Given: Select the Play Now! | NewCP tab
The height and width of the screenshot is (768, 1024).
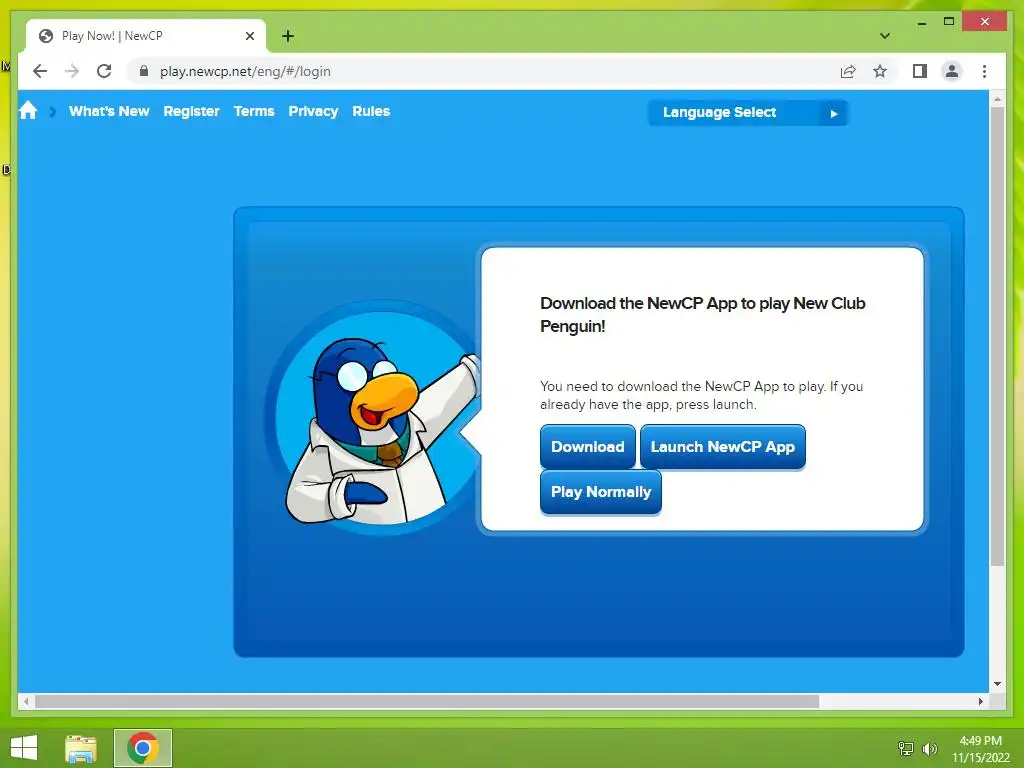Looking at the screenshot, I should pyautogui.click(x=146, y=36).
